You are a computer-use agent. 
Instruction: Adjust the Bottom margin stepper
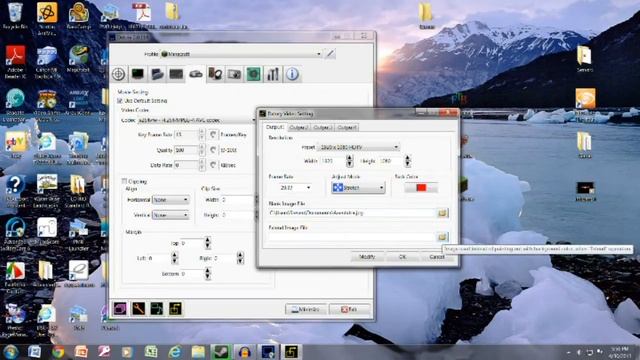(208, 274)
